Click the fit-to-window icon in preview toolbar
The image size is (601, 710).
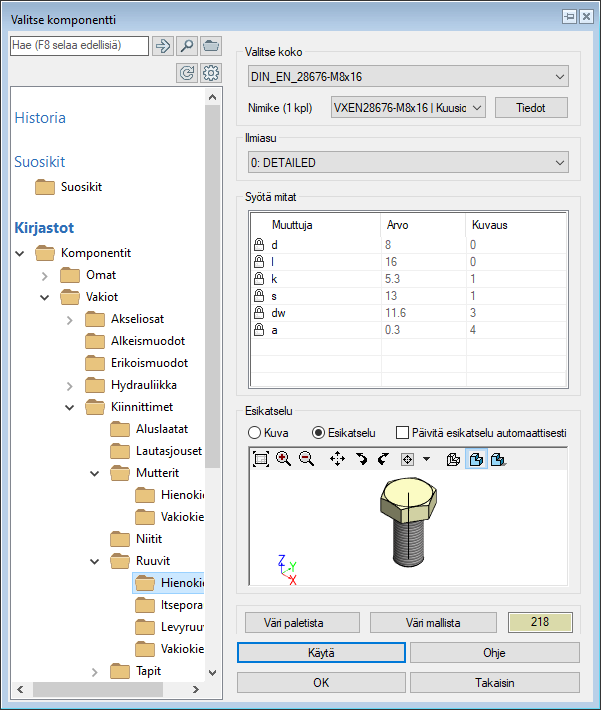tap(261, 459)
